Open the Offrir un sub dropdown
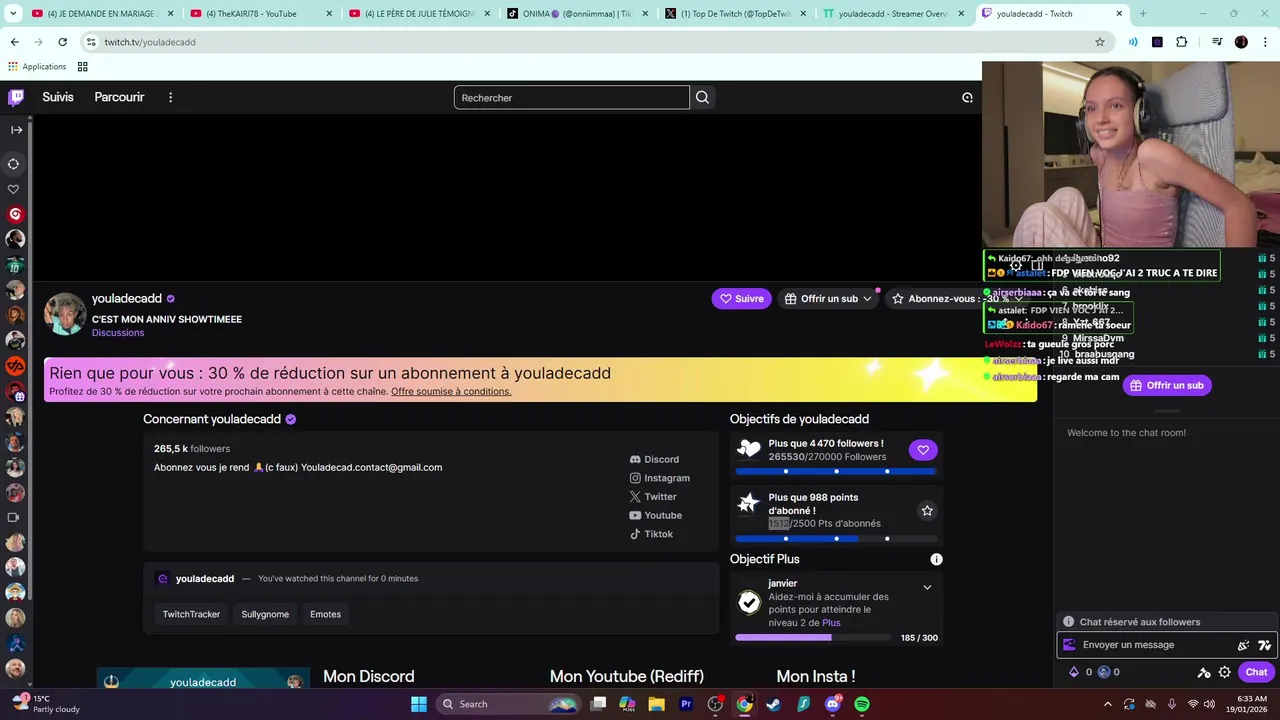 [828, 298]
